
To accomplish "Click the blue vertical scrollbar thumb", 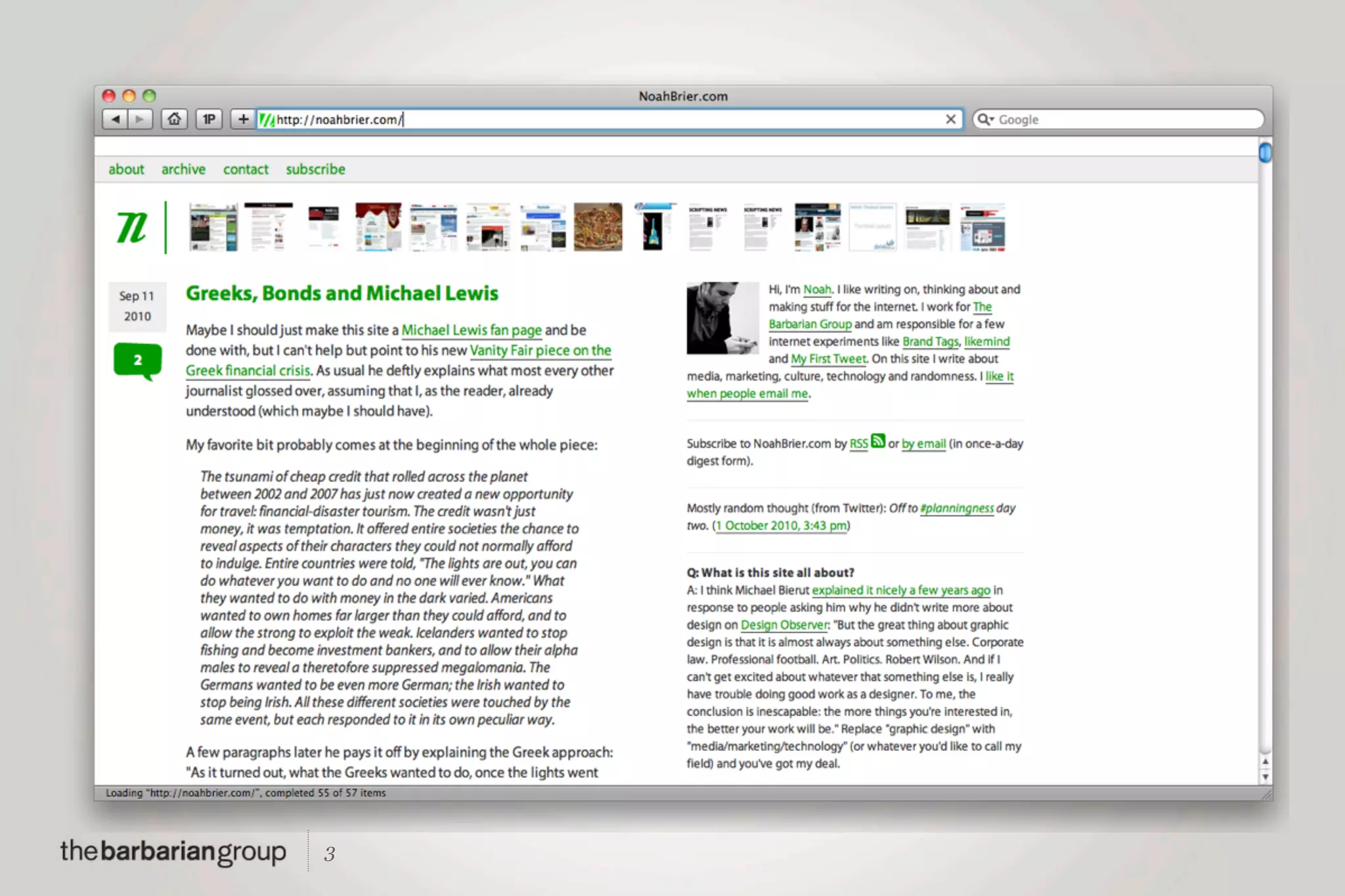I will [x=1265, y=153].
